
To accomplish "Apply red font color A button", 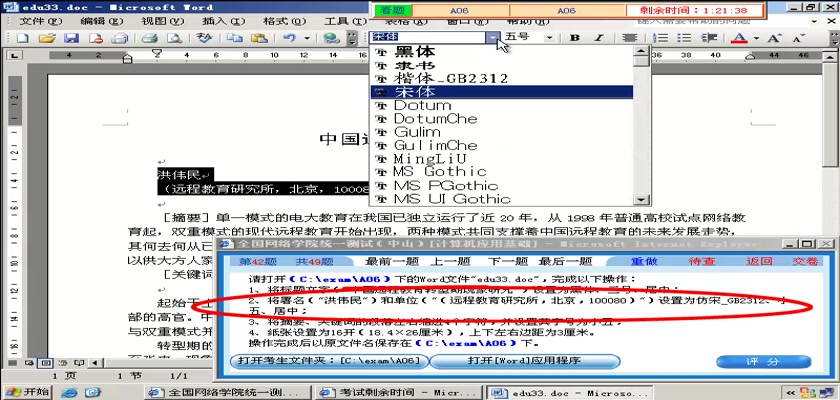I will coord(739,37).
